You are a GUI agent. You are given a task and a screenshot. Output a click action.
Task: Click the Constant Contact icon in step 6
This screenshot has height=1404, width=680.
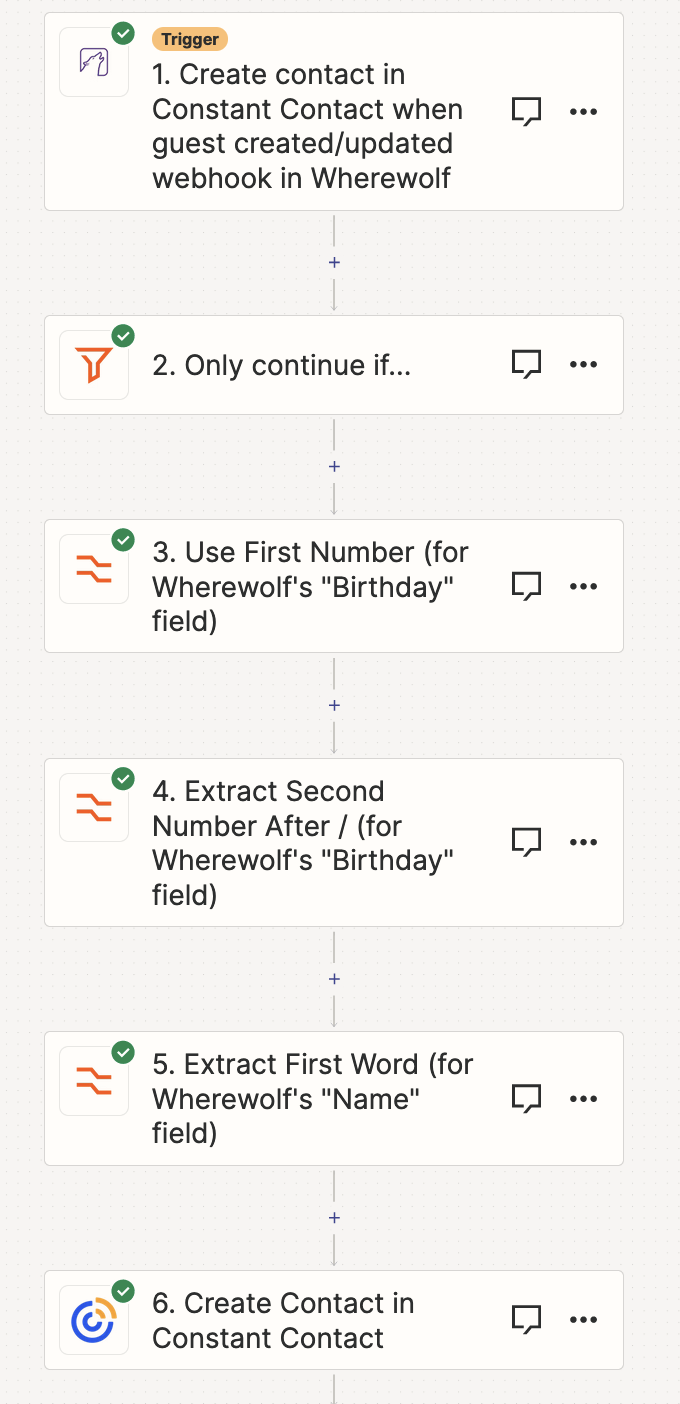(x=94, y=1320)
